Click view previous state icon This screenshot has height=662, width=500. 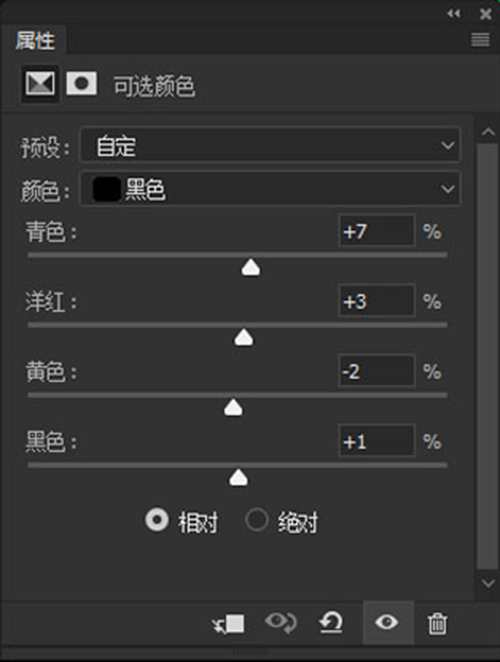coord(281,623)
